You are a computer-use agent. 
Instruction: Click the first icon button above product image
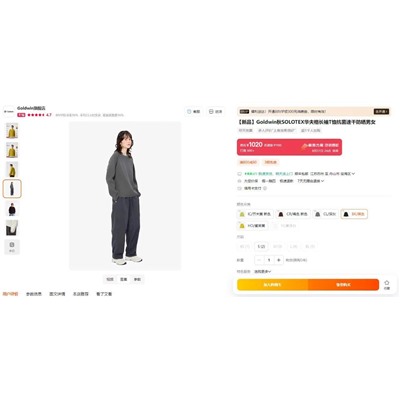[193, 111]
